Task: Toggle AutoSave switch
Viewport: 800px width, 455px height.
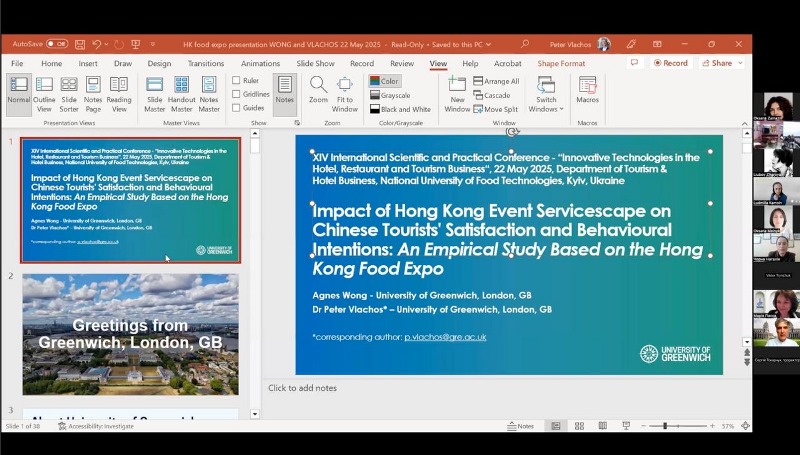Action: pyautogui.click(x=57, y=44)
